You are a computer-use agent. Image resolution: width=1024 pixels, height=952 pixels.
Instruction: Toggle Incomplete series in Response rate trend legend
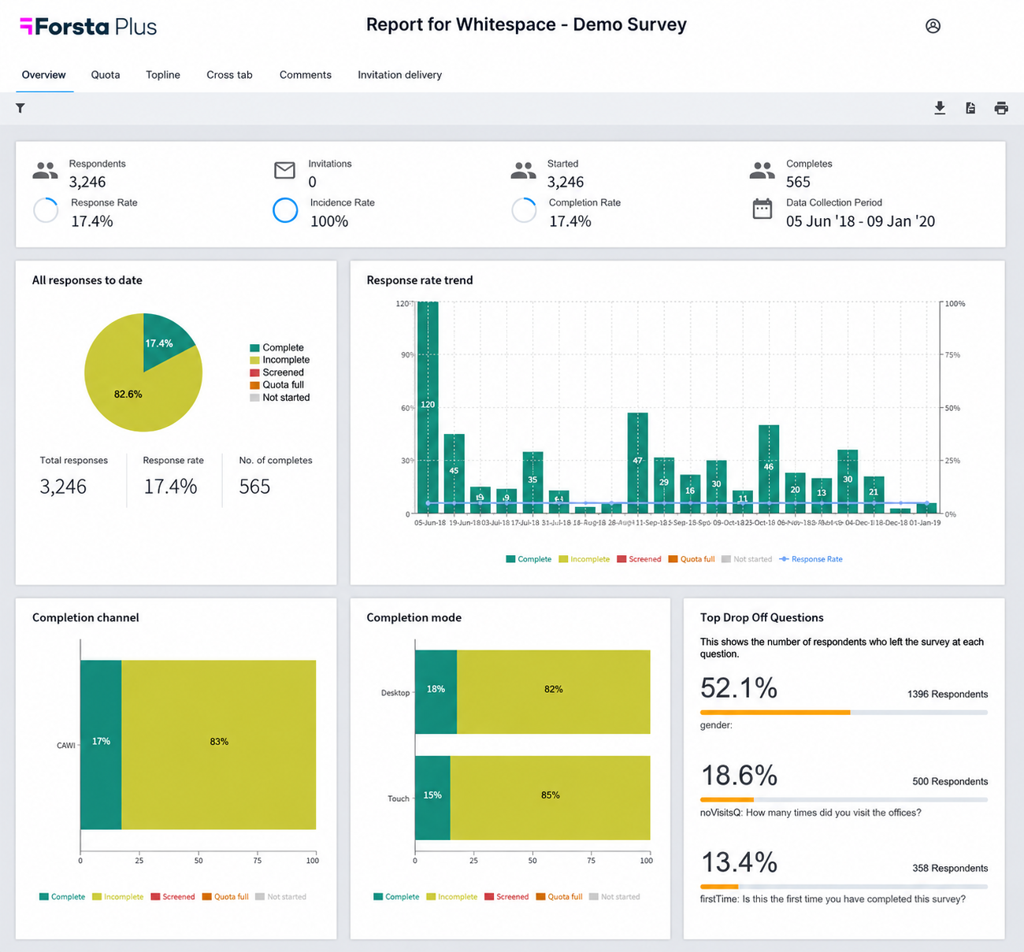pyautogui.click(x=584, y=559)
